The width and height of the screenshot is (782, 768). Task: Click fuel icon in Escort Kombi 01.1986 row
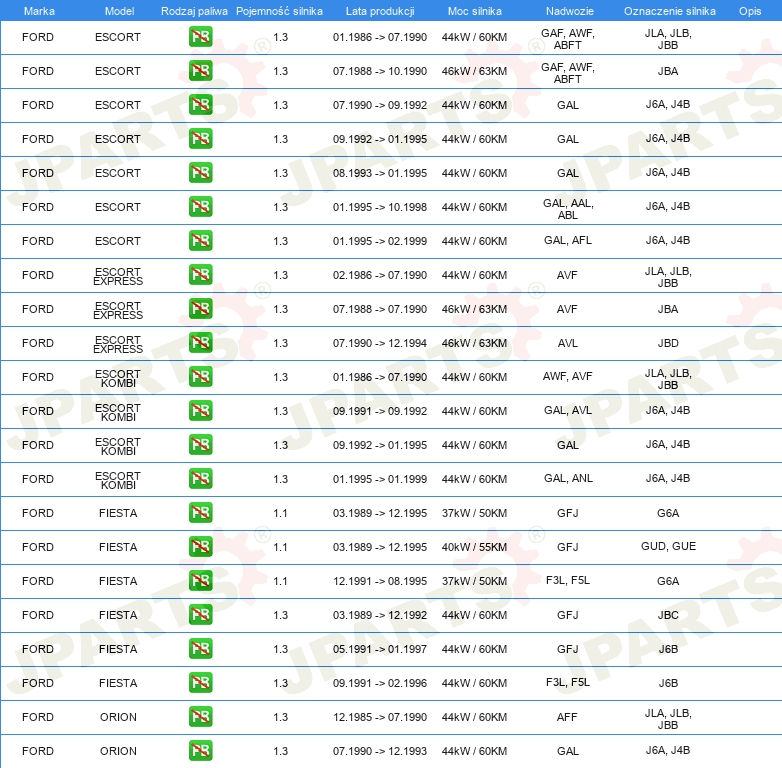coord(200,377)
